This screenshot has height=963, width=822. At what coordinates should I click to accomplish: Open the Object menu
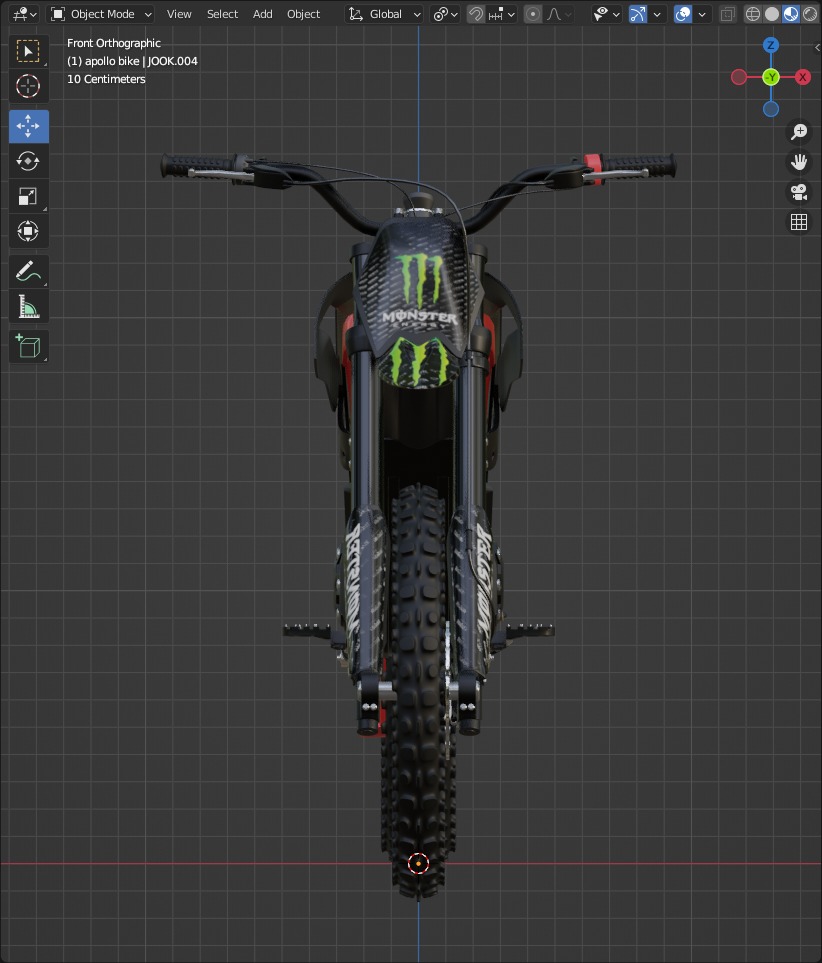(x=303, y=14)
